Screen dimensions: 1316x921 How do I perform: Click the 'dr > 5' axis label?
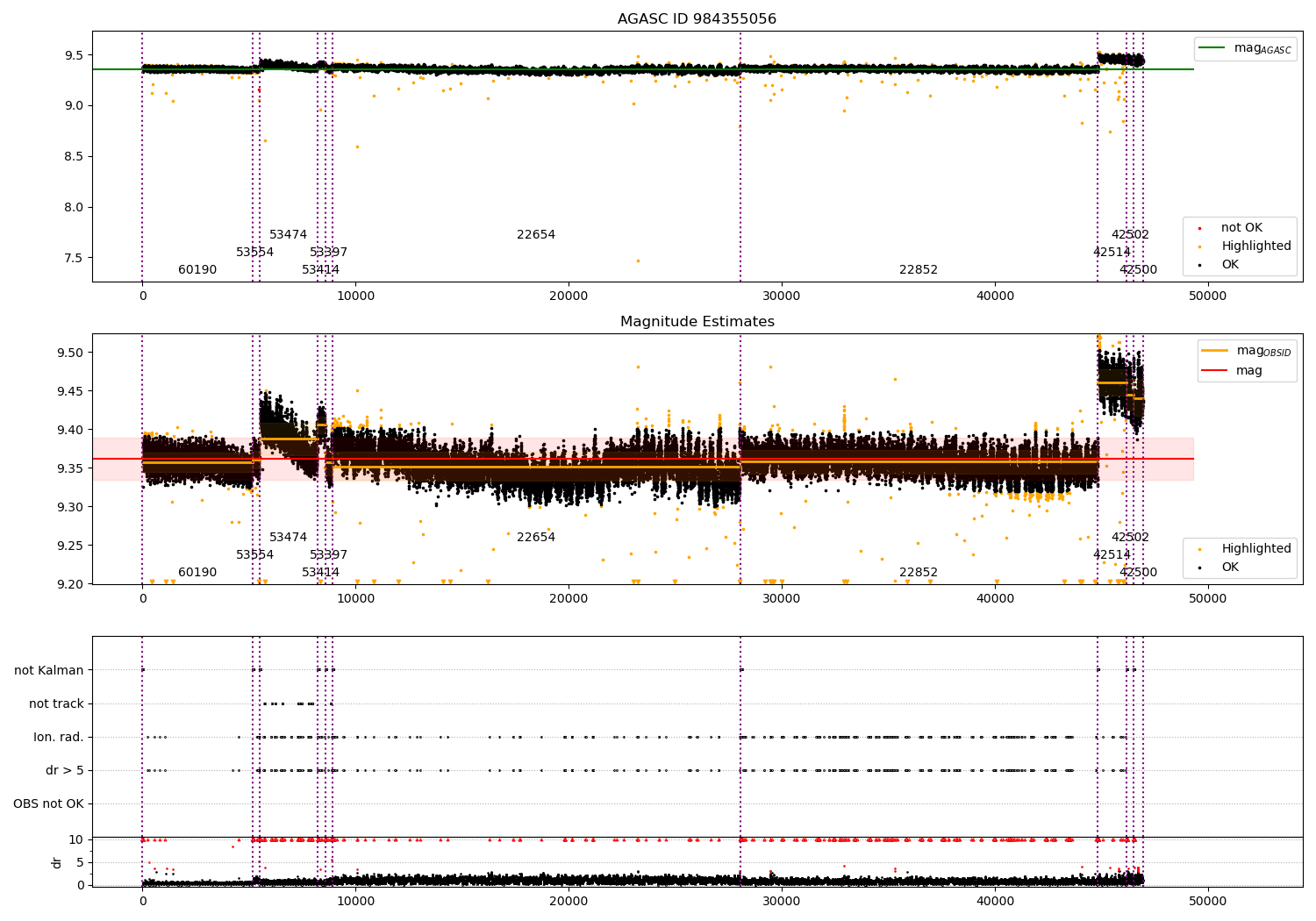(65, 770)
